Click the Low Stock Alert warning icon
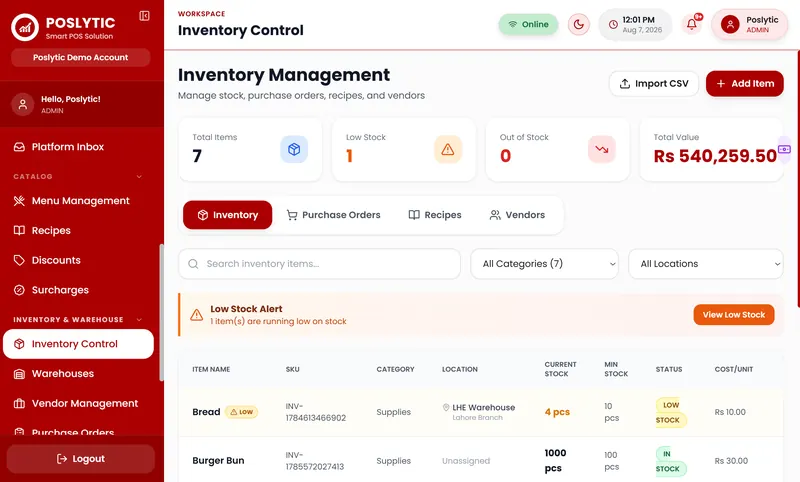 (196, 315)
